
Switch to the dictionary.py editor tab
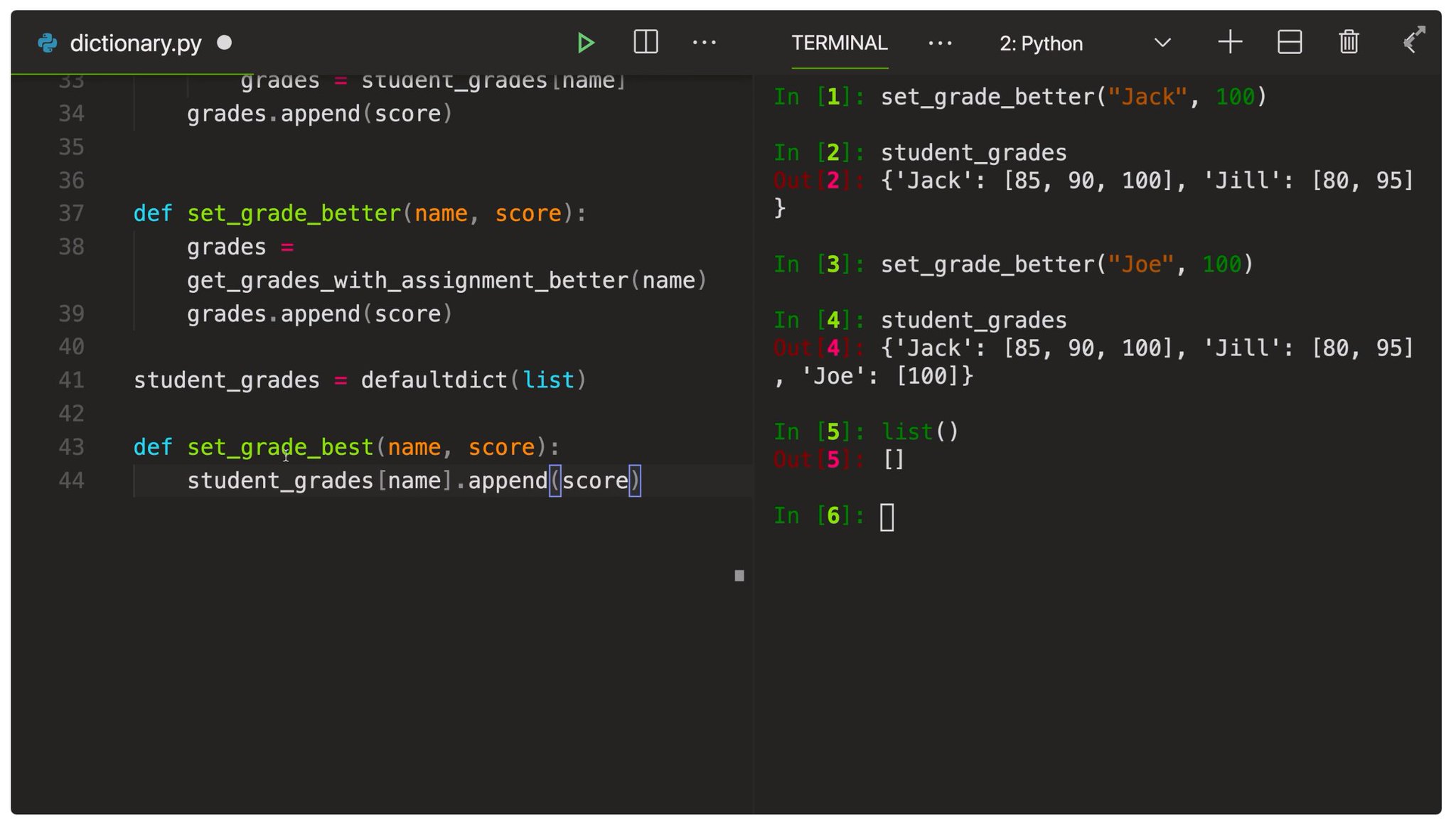click(x=136, y=43)
